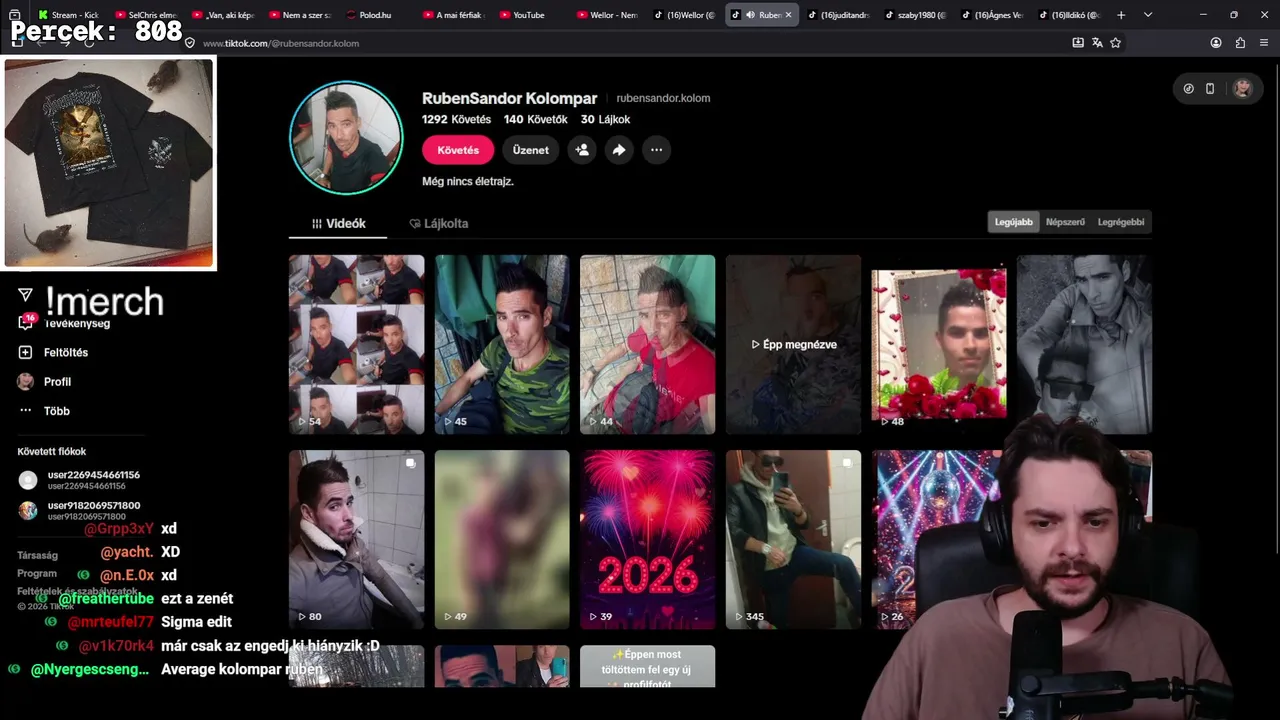Sort videos by Népszerű
The height and width of the screenshot is (720, 1280).
pos(1065,222)
